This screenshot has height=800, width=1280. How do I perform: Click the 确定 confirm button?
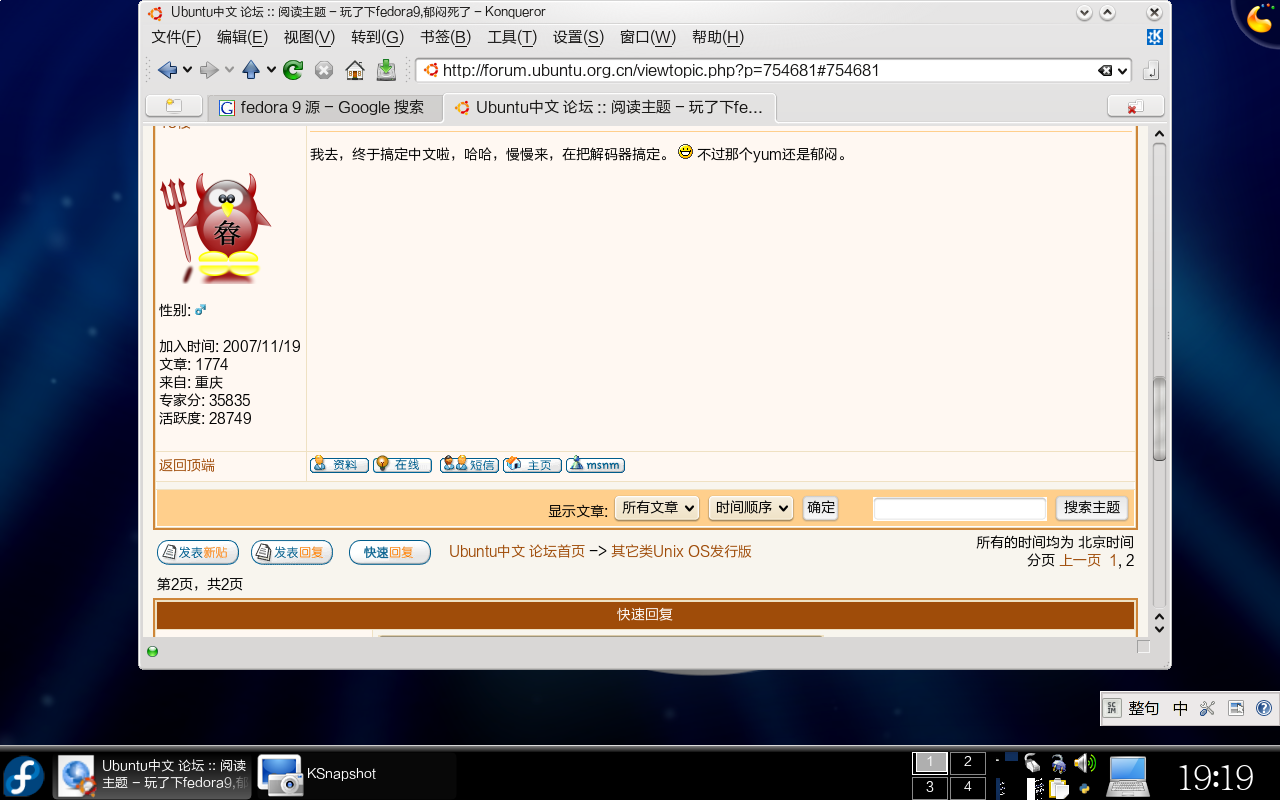820,508
